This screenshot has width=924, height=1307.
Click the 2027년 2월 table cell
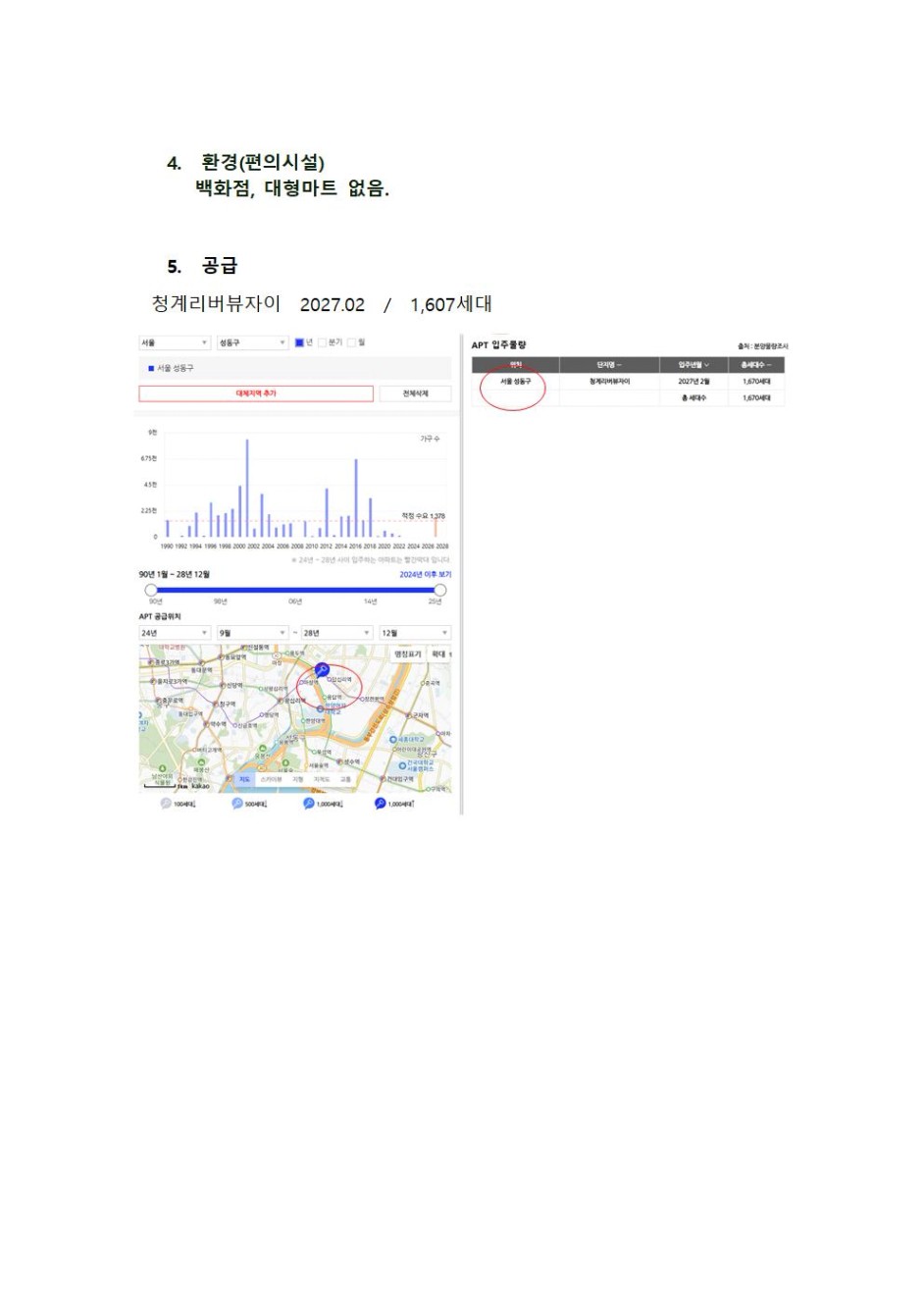[693, 382]
